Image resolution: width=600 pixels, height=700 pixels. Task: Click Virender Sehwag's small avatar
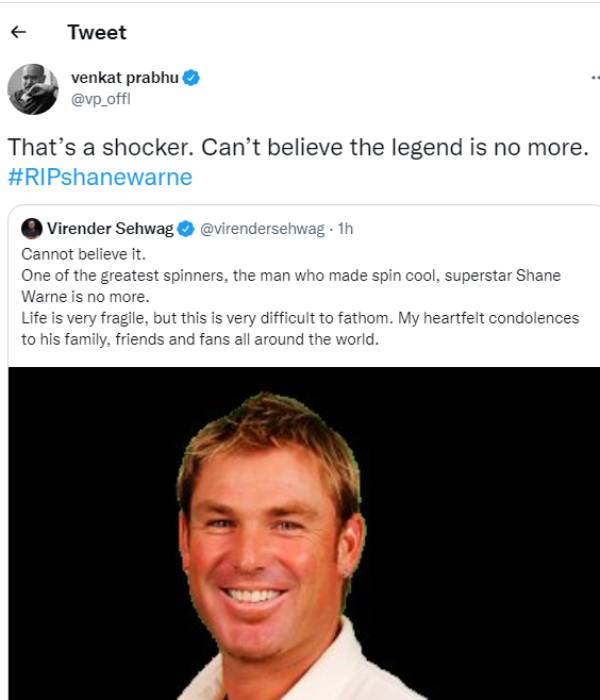(x=32, y=229)
